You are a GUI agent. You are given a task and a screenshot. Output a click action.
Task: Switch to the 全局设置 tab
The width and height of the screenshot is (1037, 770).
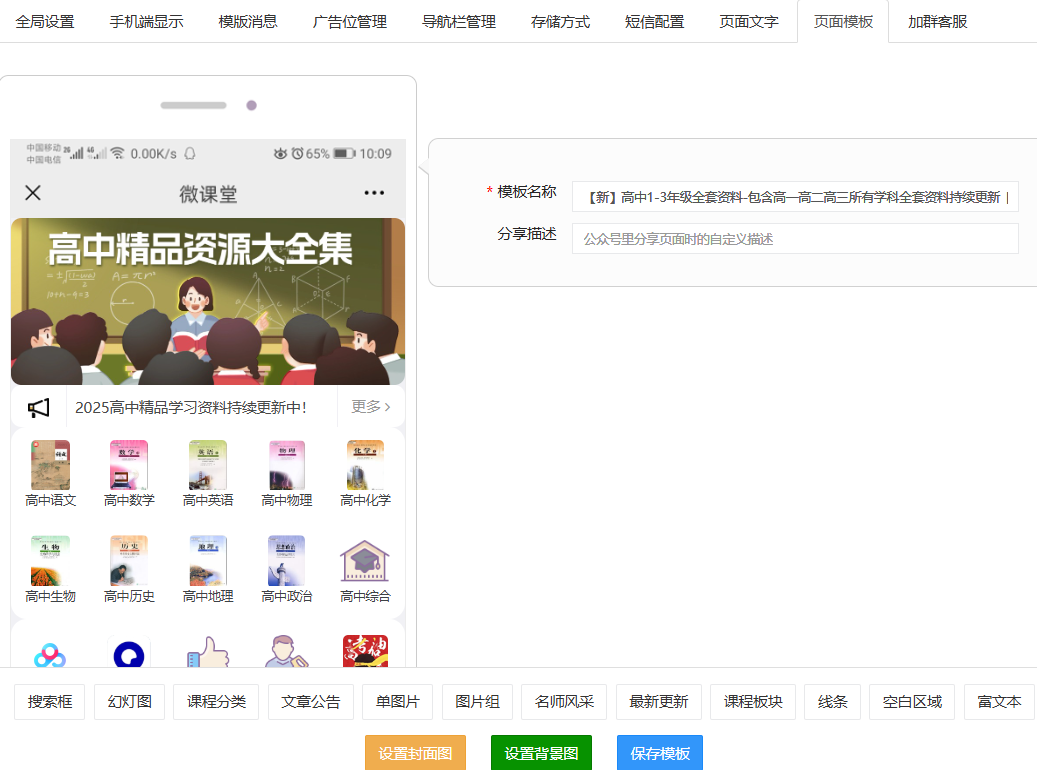45,21
